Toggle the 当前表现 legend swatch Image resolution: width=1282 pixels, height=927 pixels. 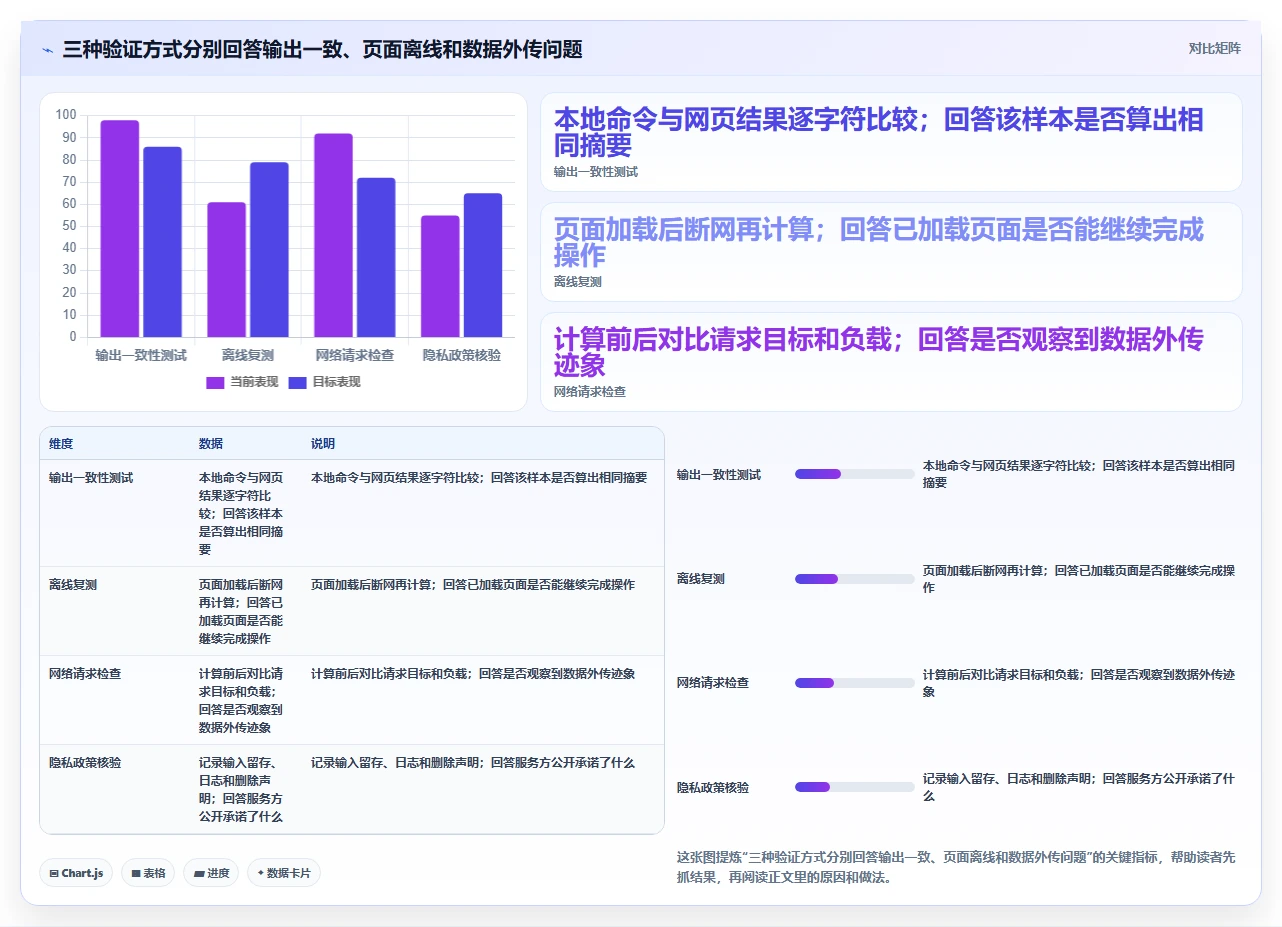click(215, 382)
